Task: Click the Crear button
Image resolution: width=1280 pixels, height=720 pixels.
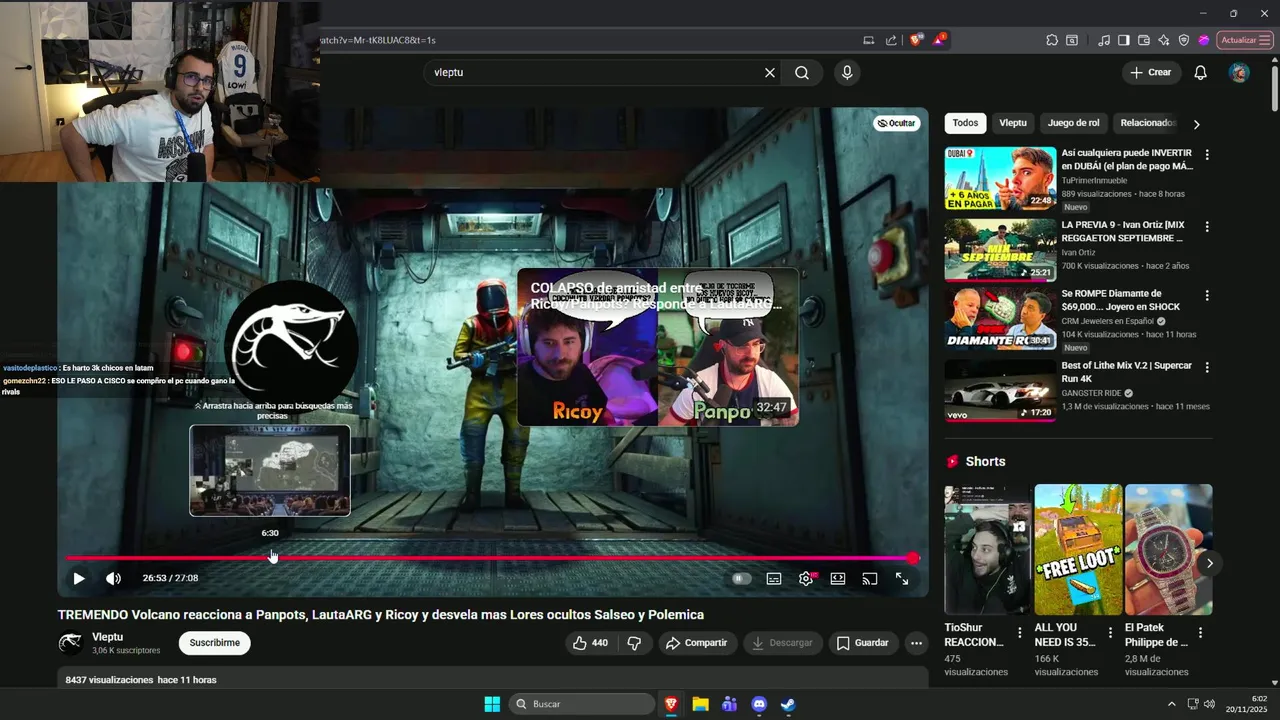Action: click(x=1151, y=73)
